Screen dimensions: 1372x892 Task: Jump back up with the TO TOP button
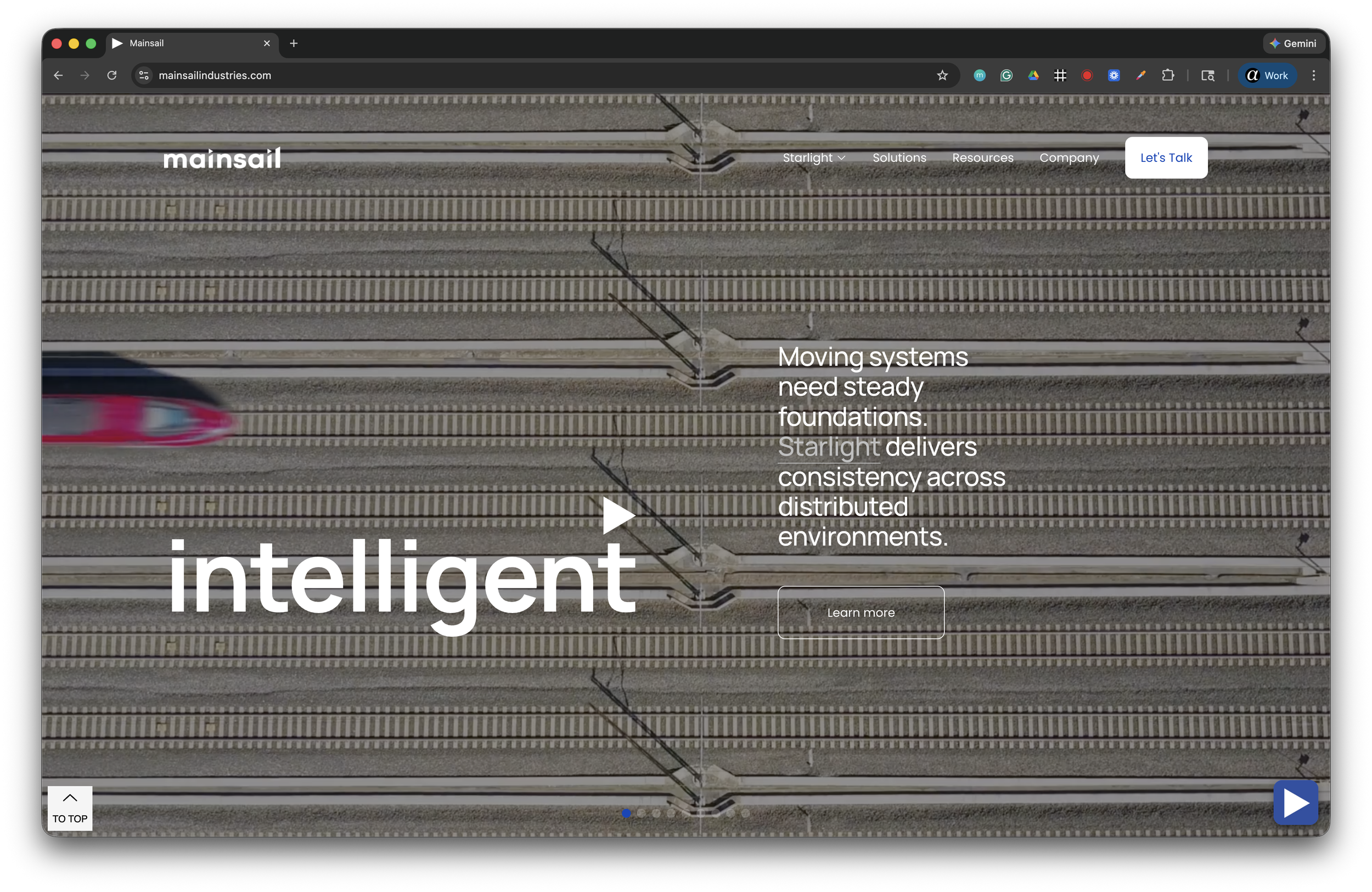coord(70,808)
